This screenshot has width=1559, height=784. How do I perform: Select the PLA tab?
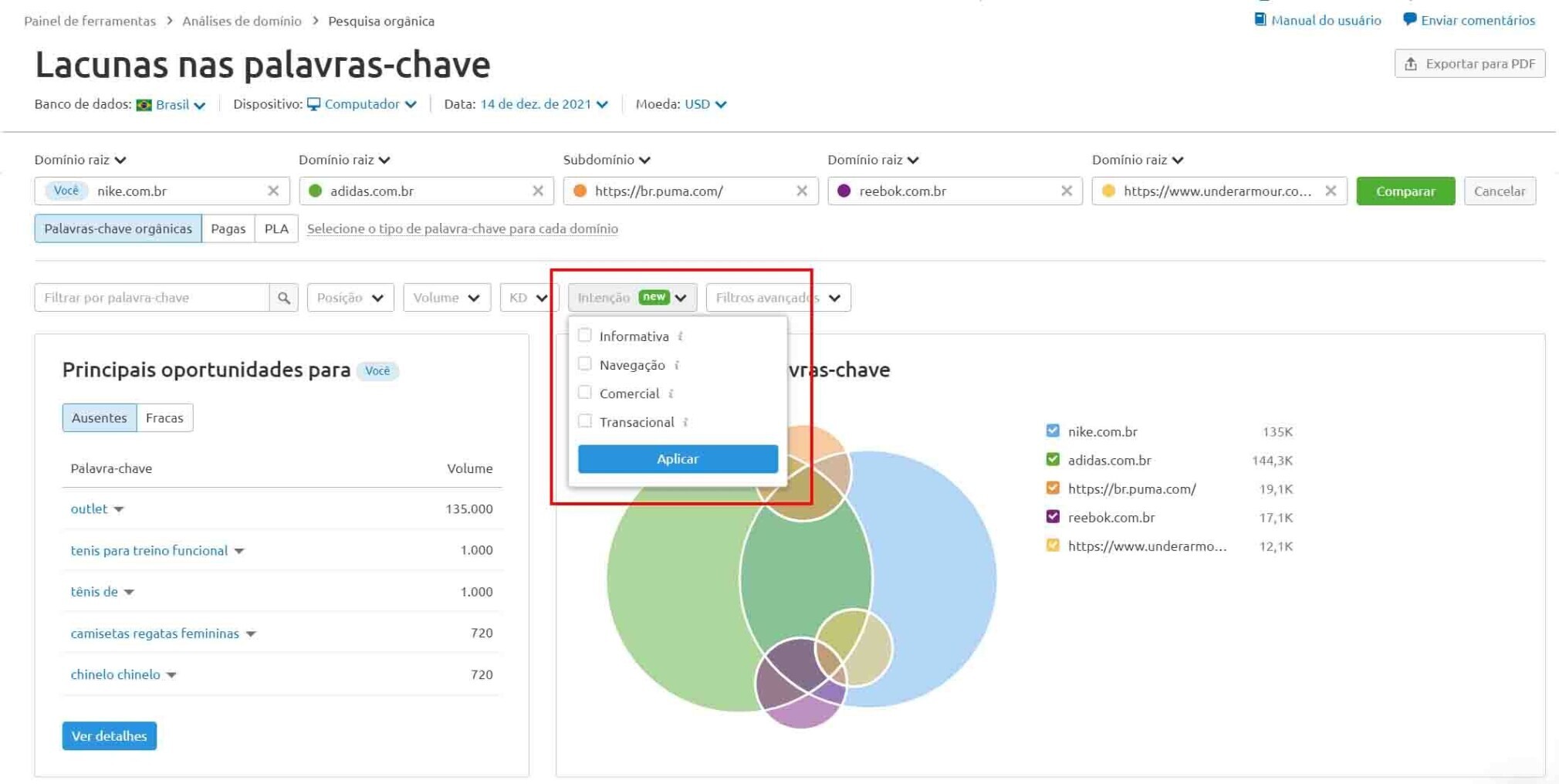point(276,228)
